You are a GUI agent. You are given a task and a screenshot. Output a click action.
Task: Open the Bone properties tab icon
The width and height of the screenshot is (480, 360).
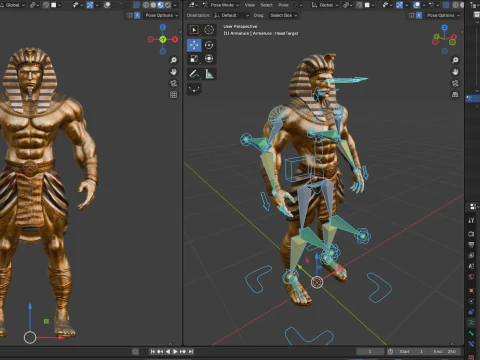coord(471,333)
